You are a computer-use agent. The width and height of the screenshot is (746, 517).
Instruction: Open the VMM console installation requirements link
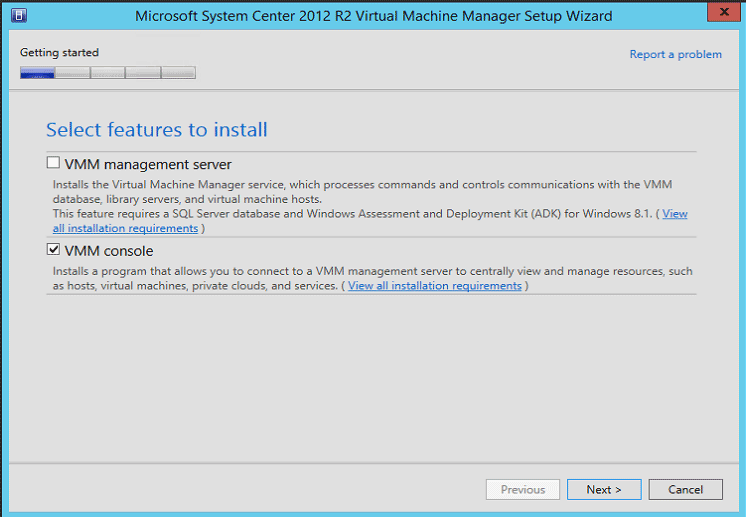click(x=434, y=286)
